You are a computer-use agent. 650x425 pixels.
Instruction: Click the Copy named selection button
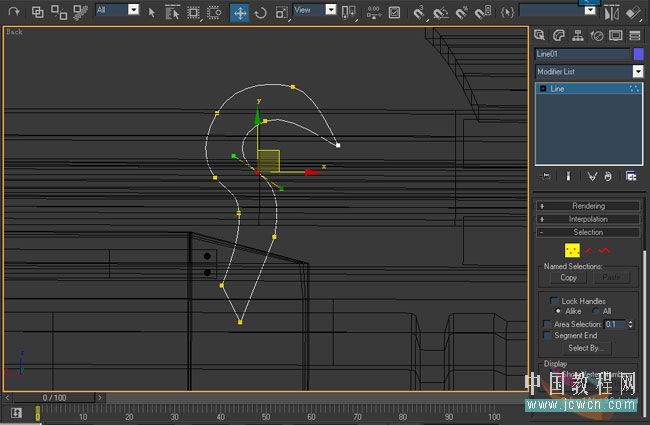[x=568, y=278]
